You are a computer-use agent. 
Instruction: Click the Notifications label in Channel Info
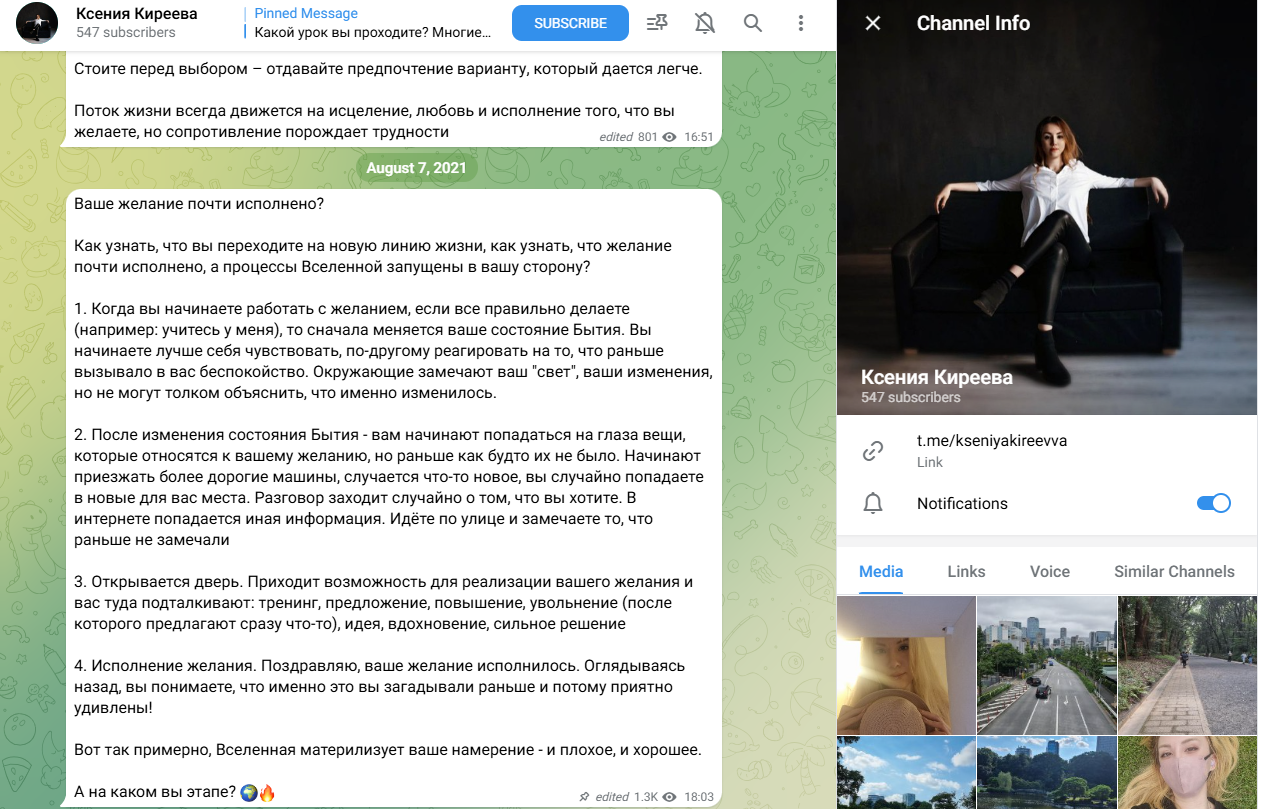(x=962, y=503)
